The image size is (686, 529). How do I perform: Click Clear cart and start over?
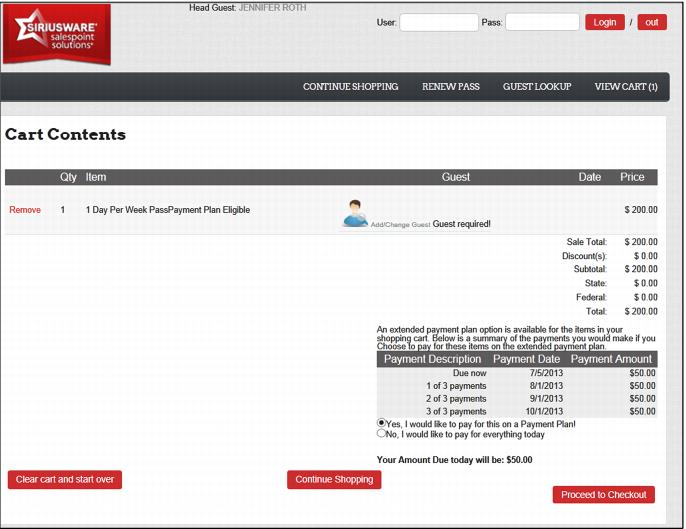coord(65,480)
